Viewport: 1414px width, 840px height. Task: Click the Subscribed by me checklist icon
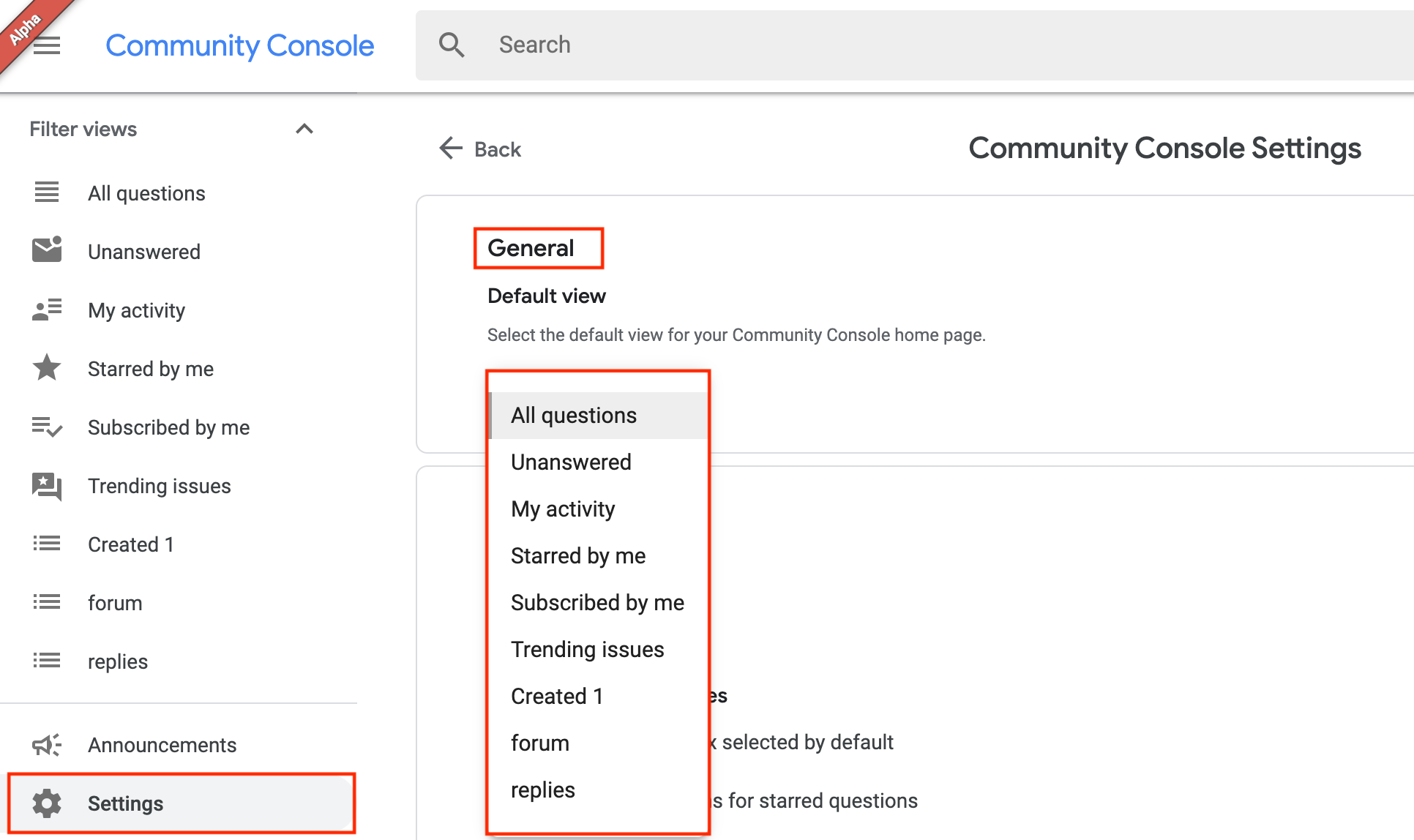(46, 427)
